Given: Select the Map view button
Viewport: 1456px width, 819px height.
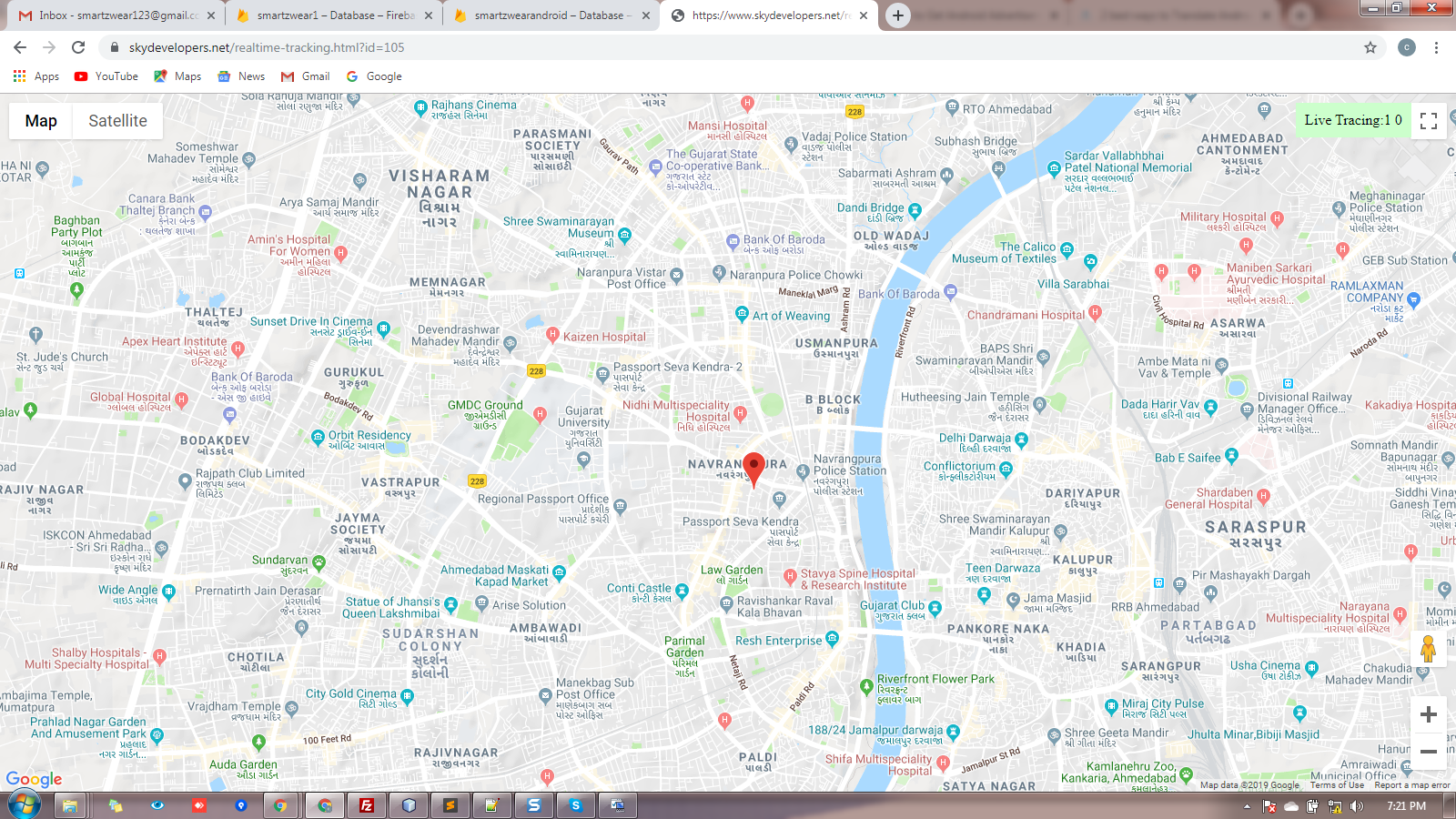Looking at the screenshot, I should 41,121.
